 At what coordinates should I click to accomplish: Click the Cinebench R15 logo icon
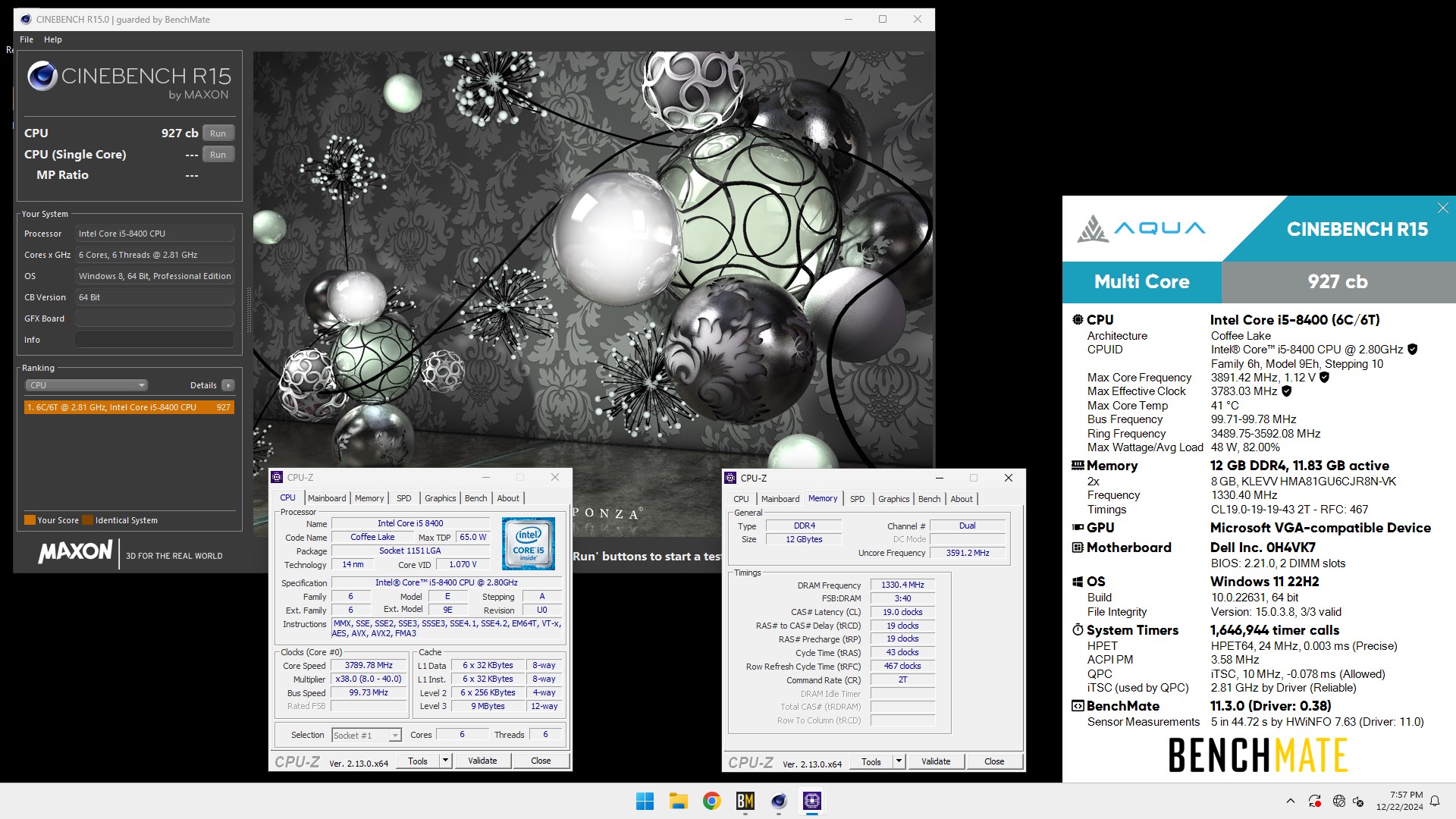[x=42, y=76]
